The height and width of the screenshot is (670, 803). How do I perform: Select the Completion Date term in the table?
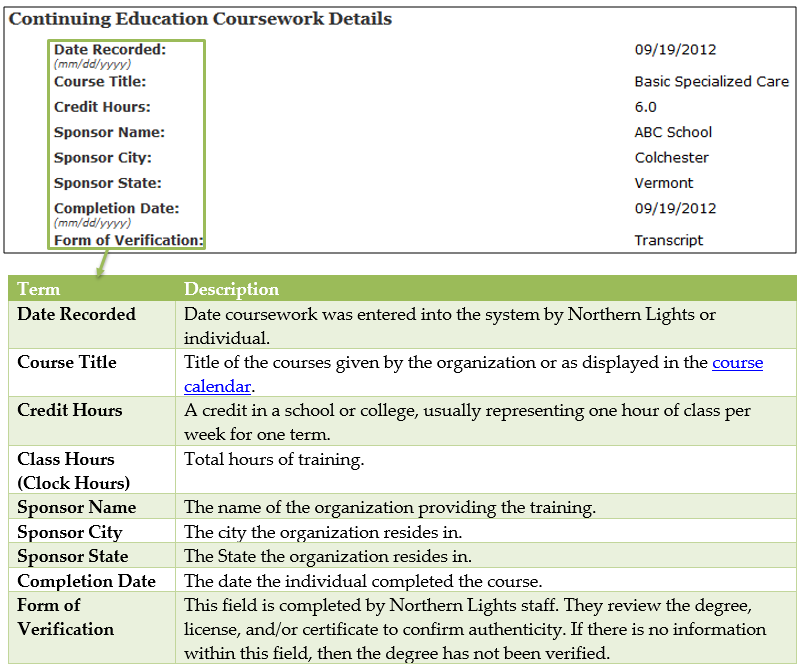(x=86, y=581)
